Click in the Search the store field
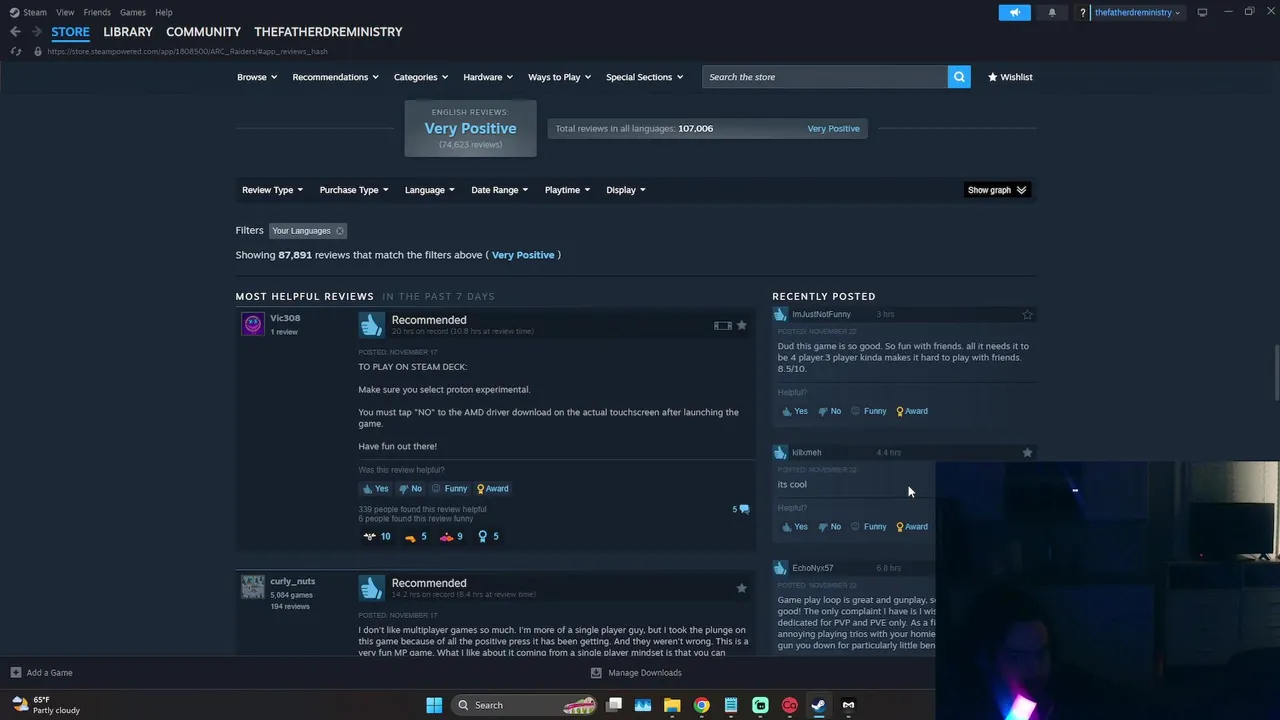This screenshot has width=1280, height=720. point(825,77)
